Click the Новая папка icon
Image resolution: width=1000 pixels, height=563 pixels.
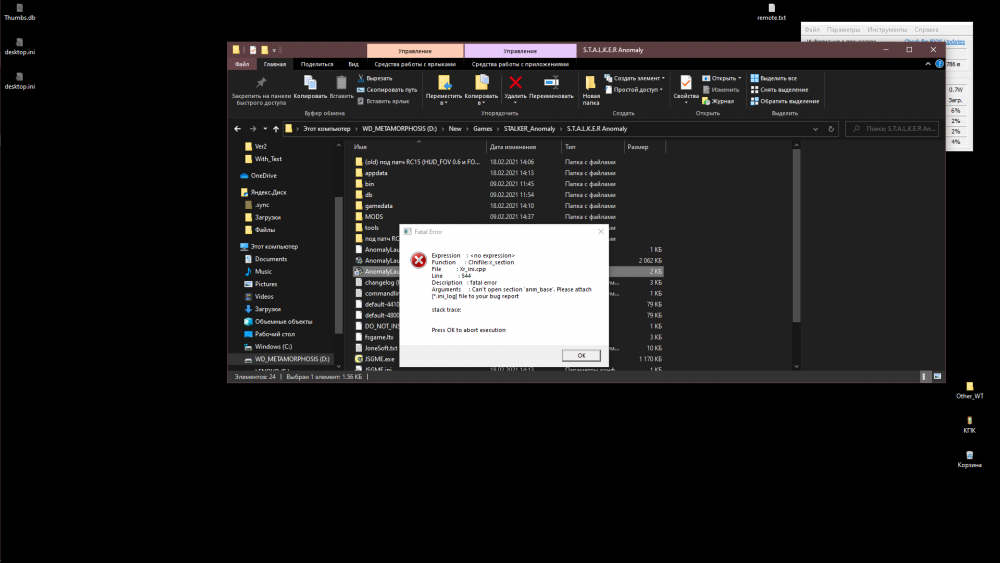click(591, 82)
